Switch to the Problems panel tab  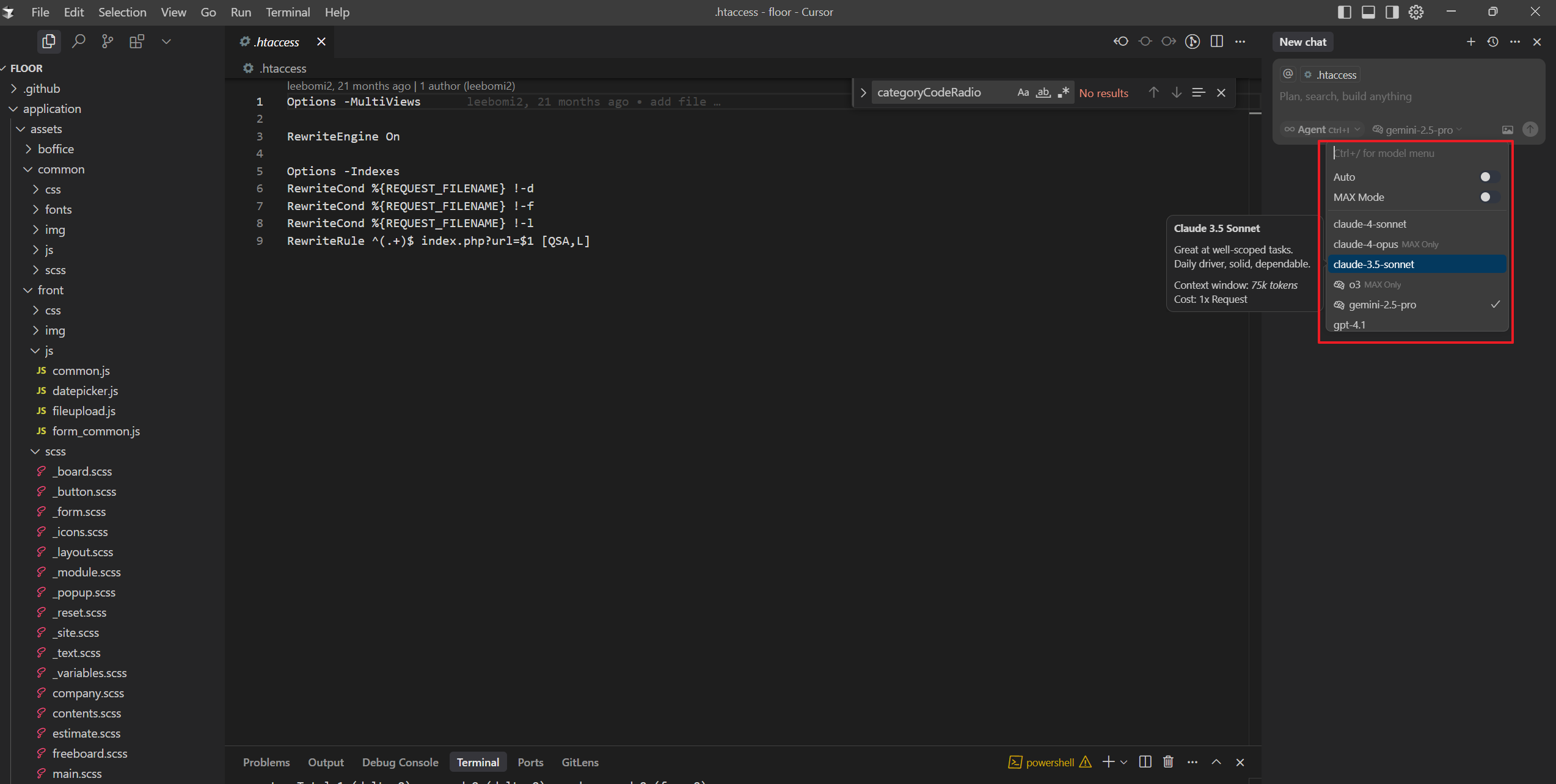coord(266,762)
